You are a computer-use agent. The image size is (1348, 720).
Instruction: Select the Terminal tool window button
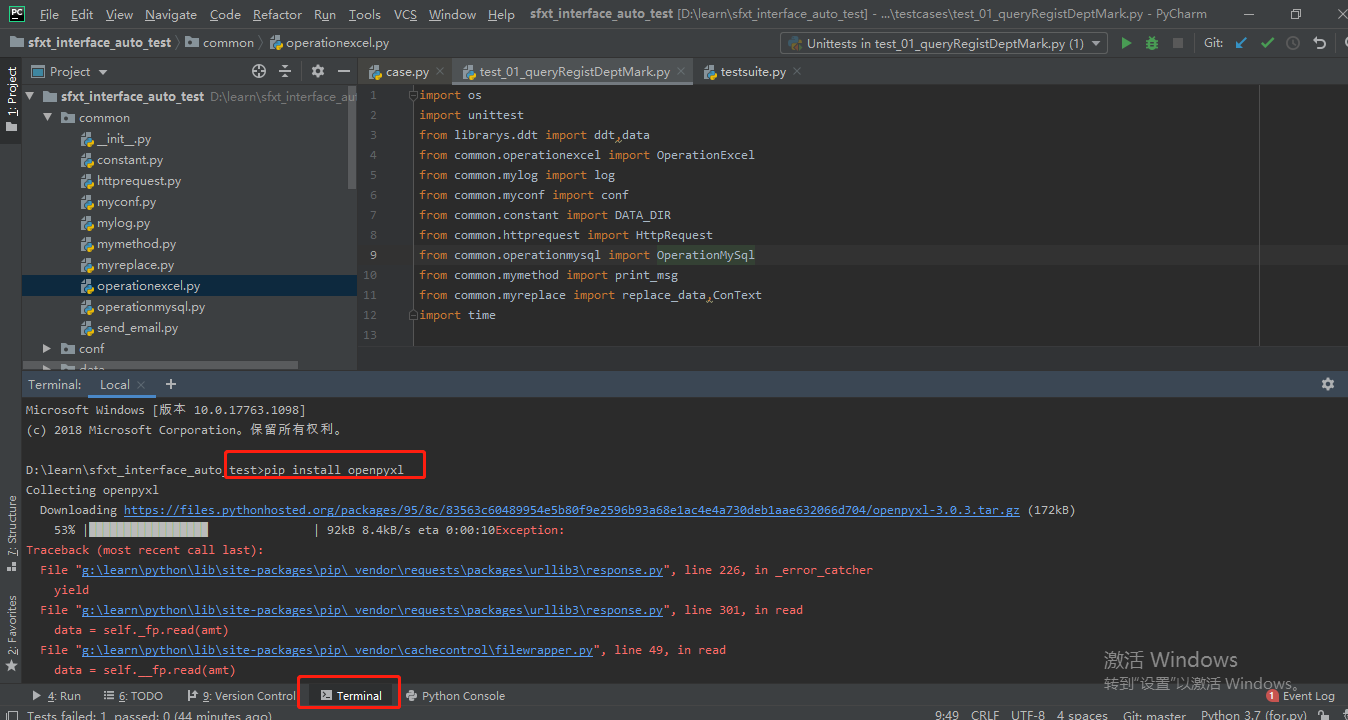tap(350, 696)
